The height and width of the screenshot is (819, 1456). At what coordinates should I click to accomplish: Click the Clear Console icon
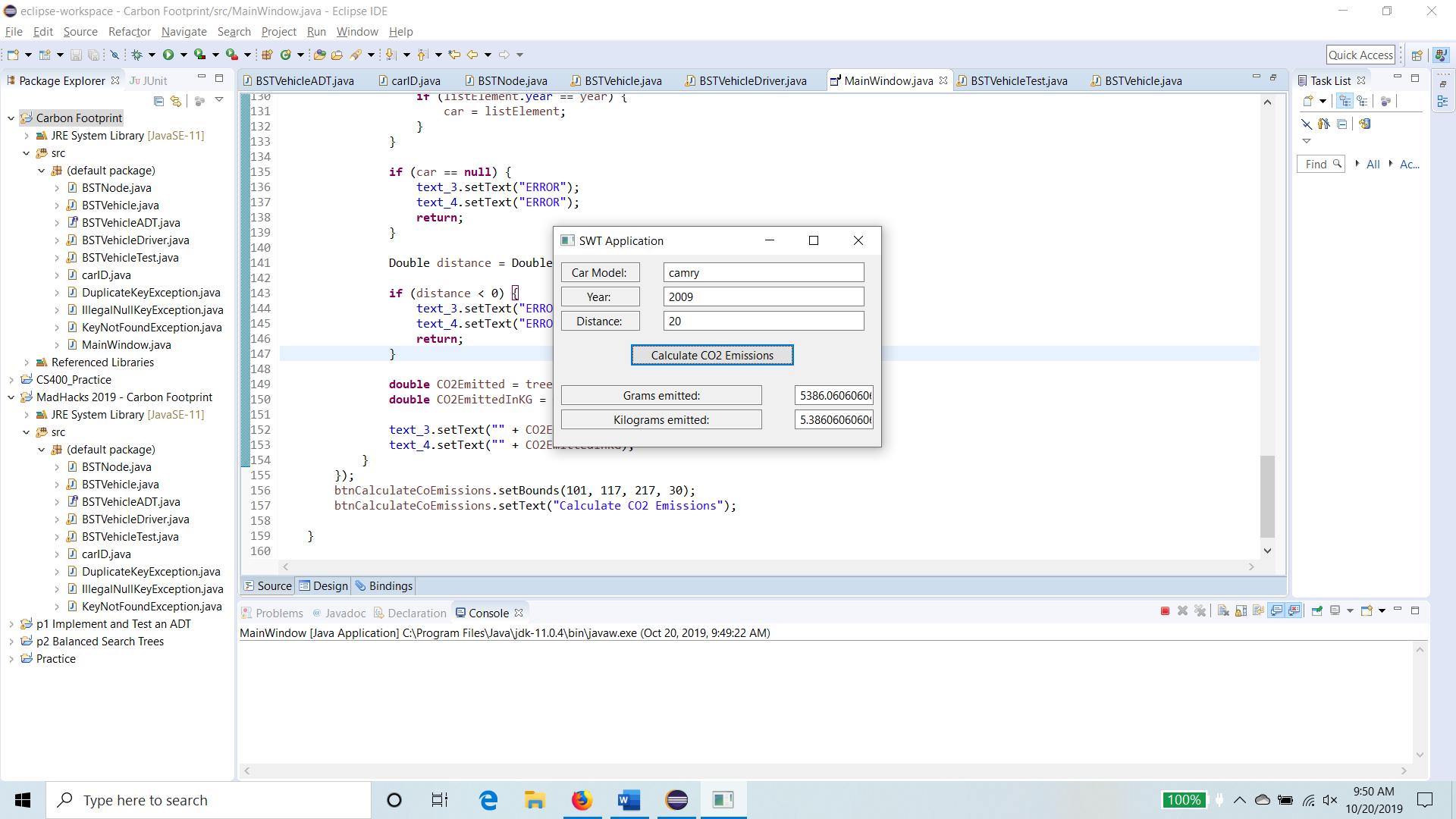pos(1223,611)
